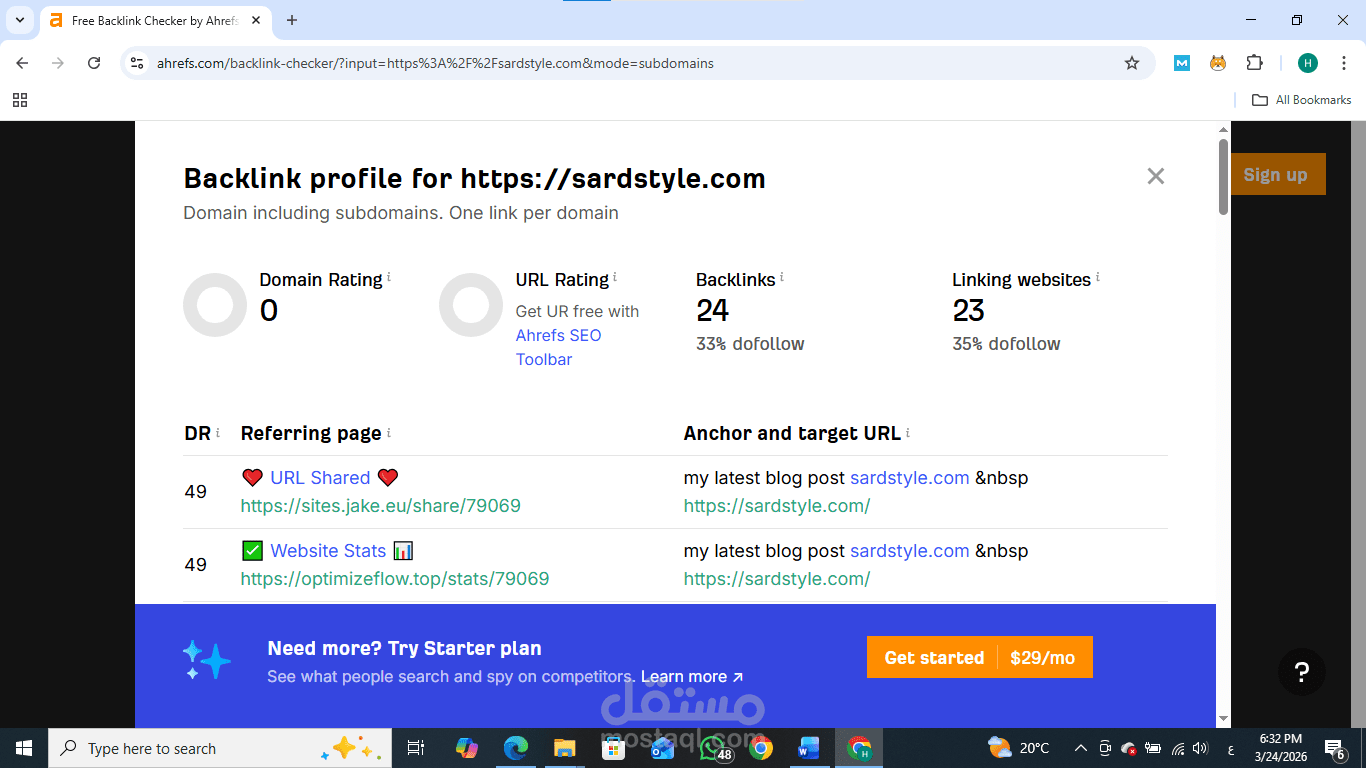Image resolution: width=1366 pixels, height=768 pixels.
Task: Reload the Ahrefs page
Action: tap(94, 63)
